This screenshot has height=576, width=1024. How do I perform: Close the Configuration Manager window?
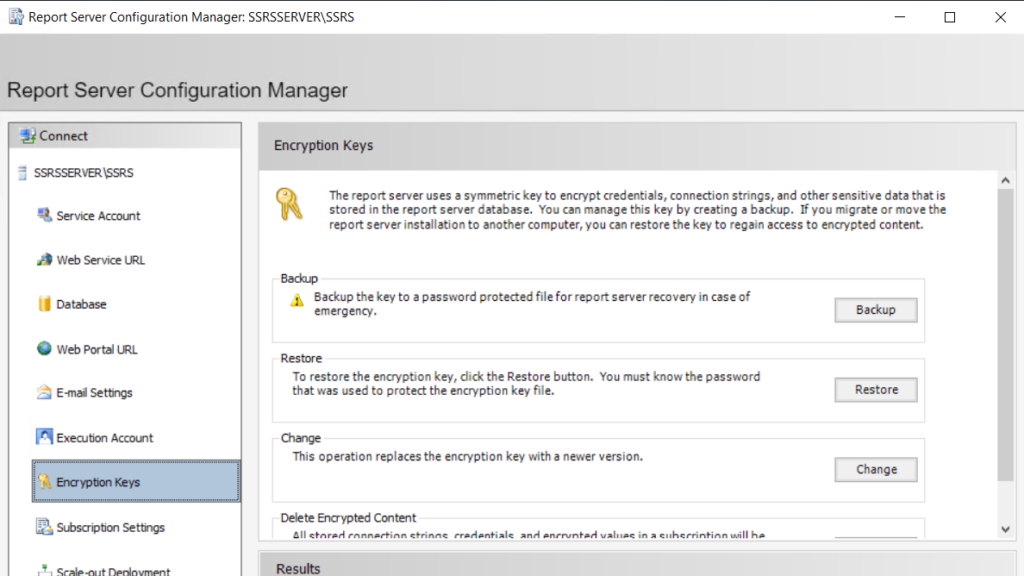1000,17
